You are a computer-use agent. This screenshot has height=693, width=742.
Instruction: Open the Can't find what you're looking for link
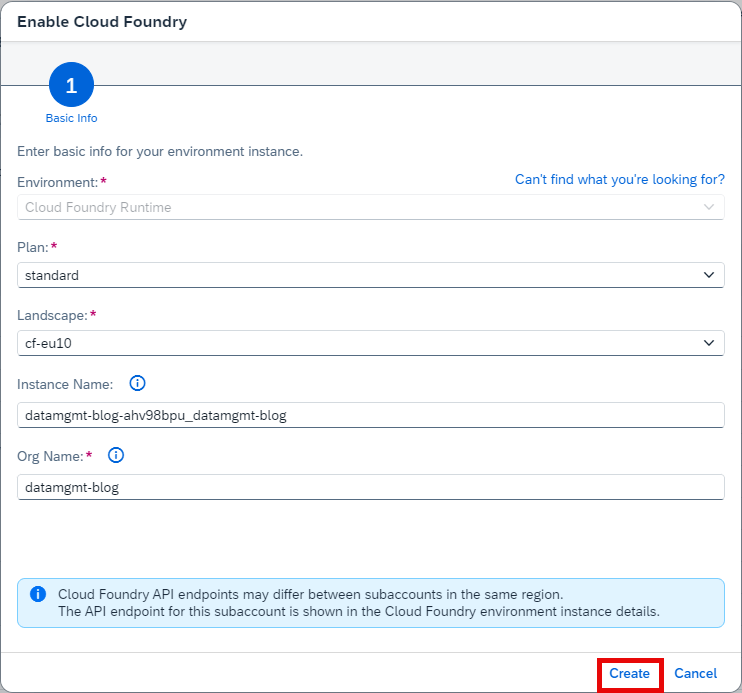point(619,179)
